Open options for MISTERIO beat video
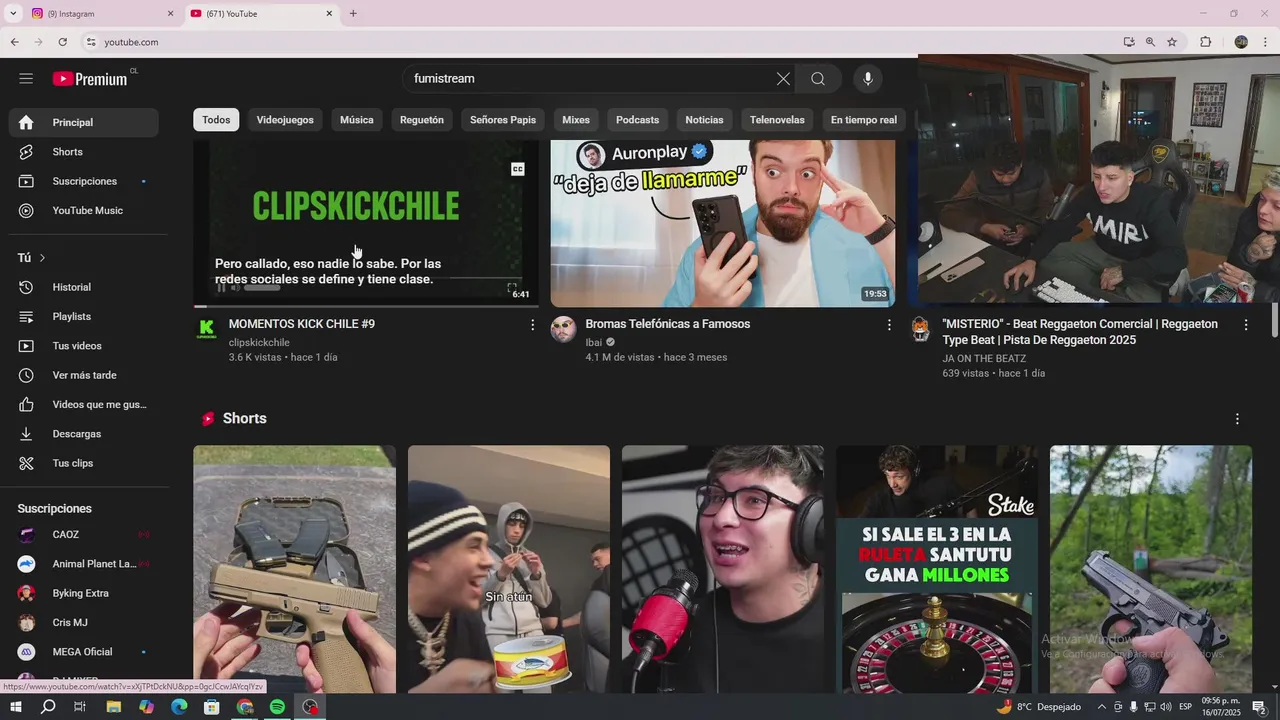 coord(1246,325)
